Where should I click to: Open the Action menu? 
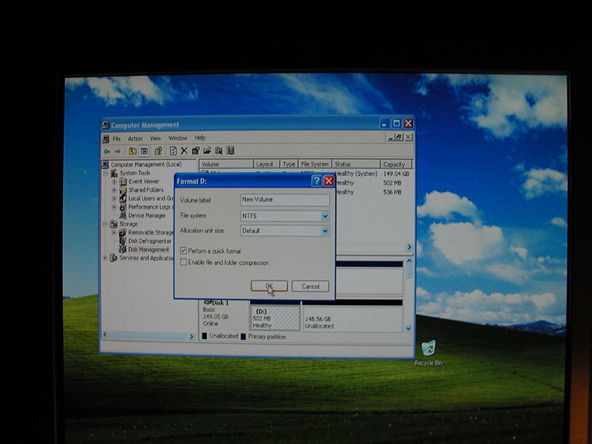coord(135,139)
